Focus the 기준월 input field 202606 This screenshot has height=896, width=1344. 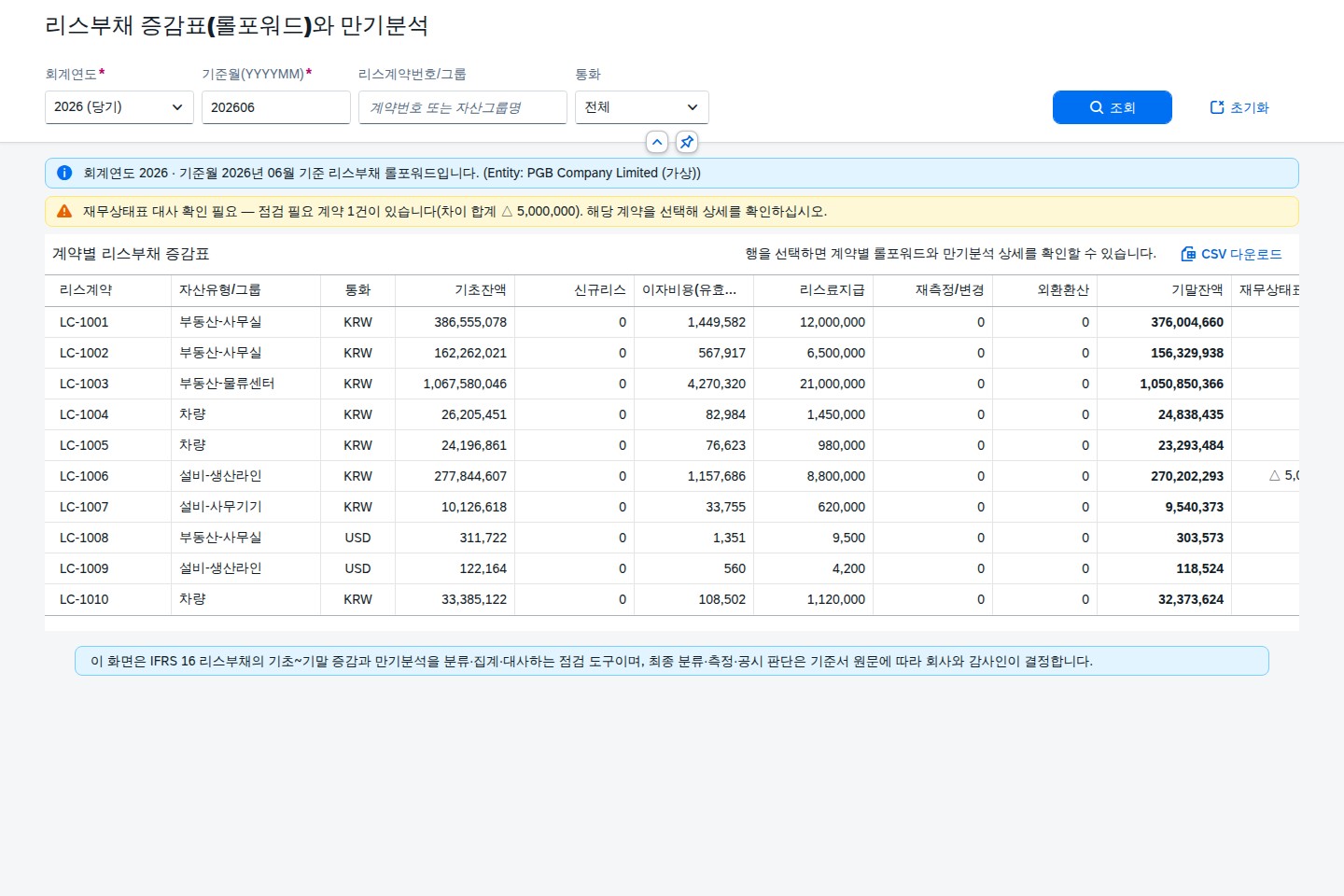tap(276, 107)
